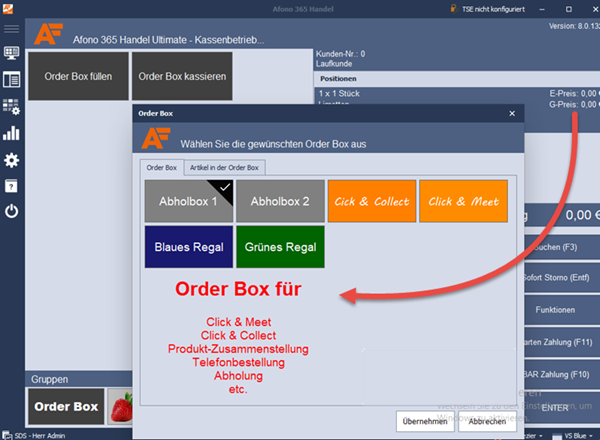The height and width of the screenshot is (440, 600).
Task: Click Sofort Storno (Entf) button
Action: click(562, 278)
